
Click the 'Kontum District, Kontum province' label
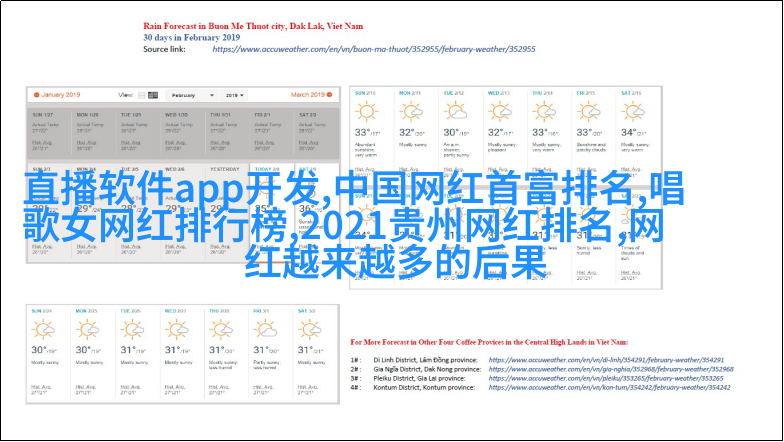(424, 387)
